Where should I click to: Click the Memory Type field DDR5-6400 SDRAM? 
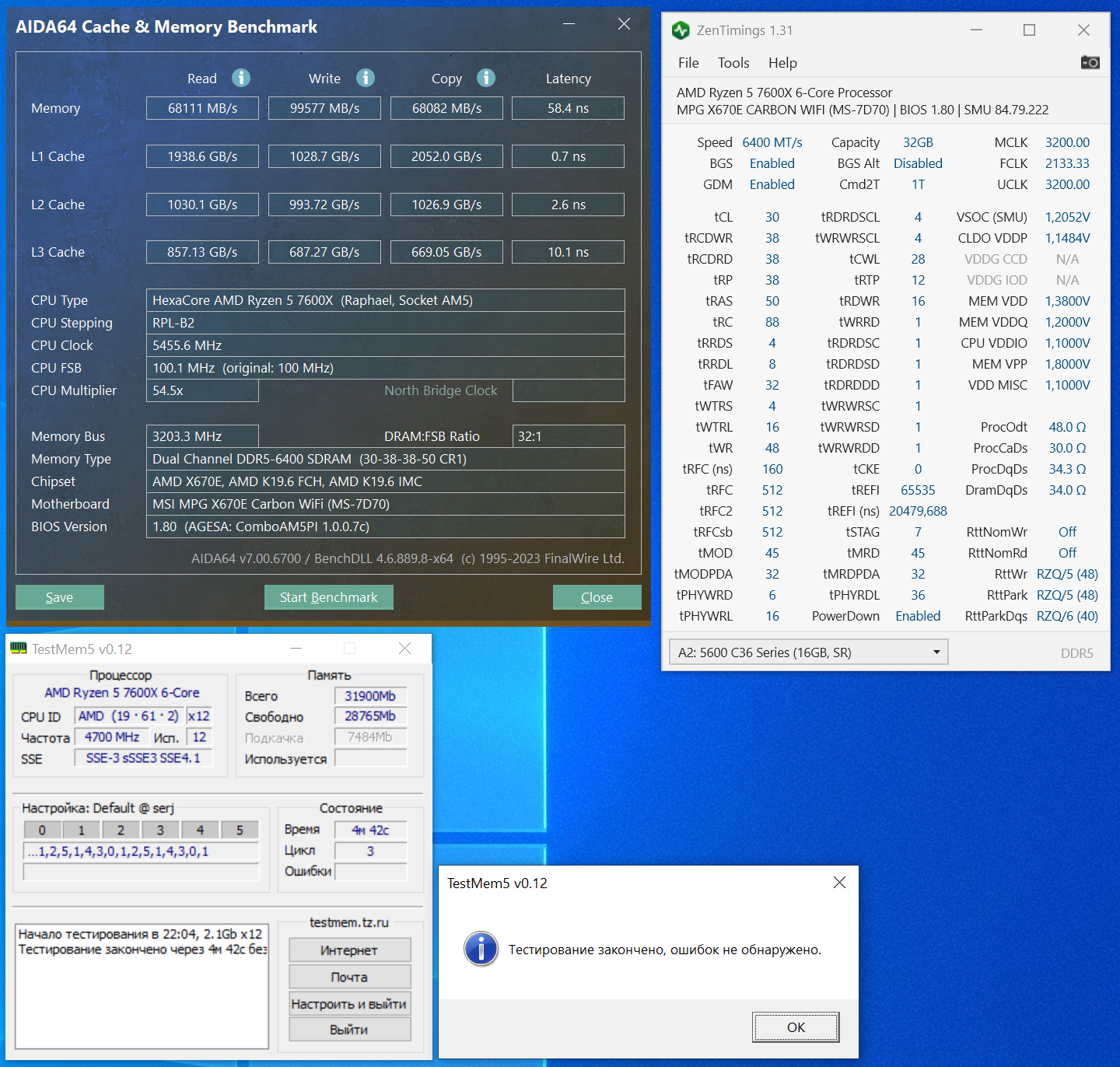[x=386, y=459]
